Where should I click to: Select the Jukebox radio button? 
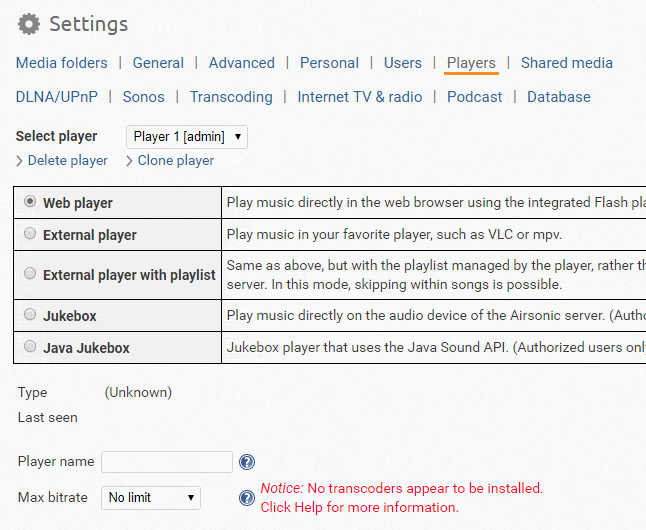coord(31,315)
